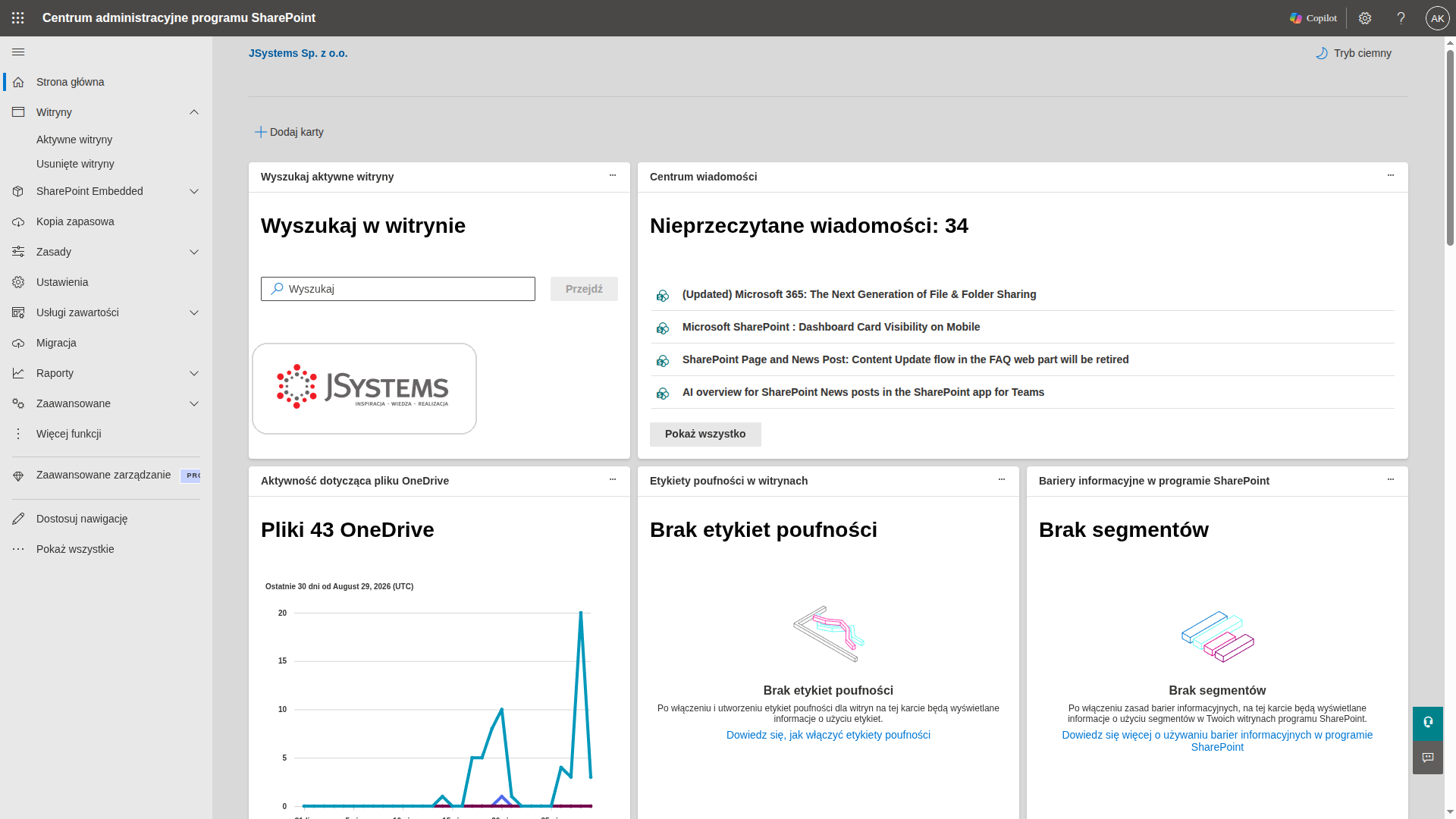Collapse the navigation hamburger menu

point(19,52)
